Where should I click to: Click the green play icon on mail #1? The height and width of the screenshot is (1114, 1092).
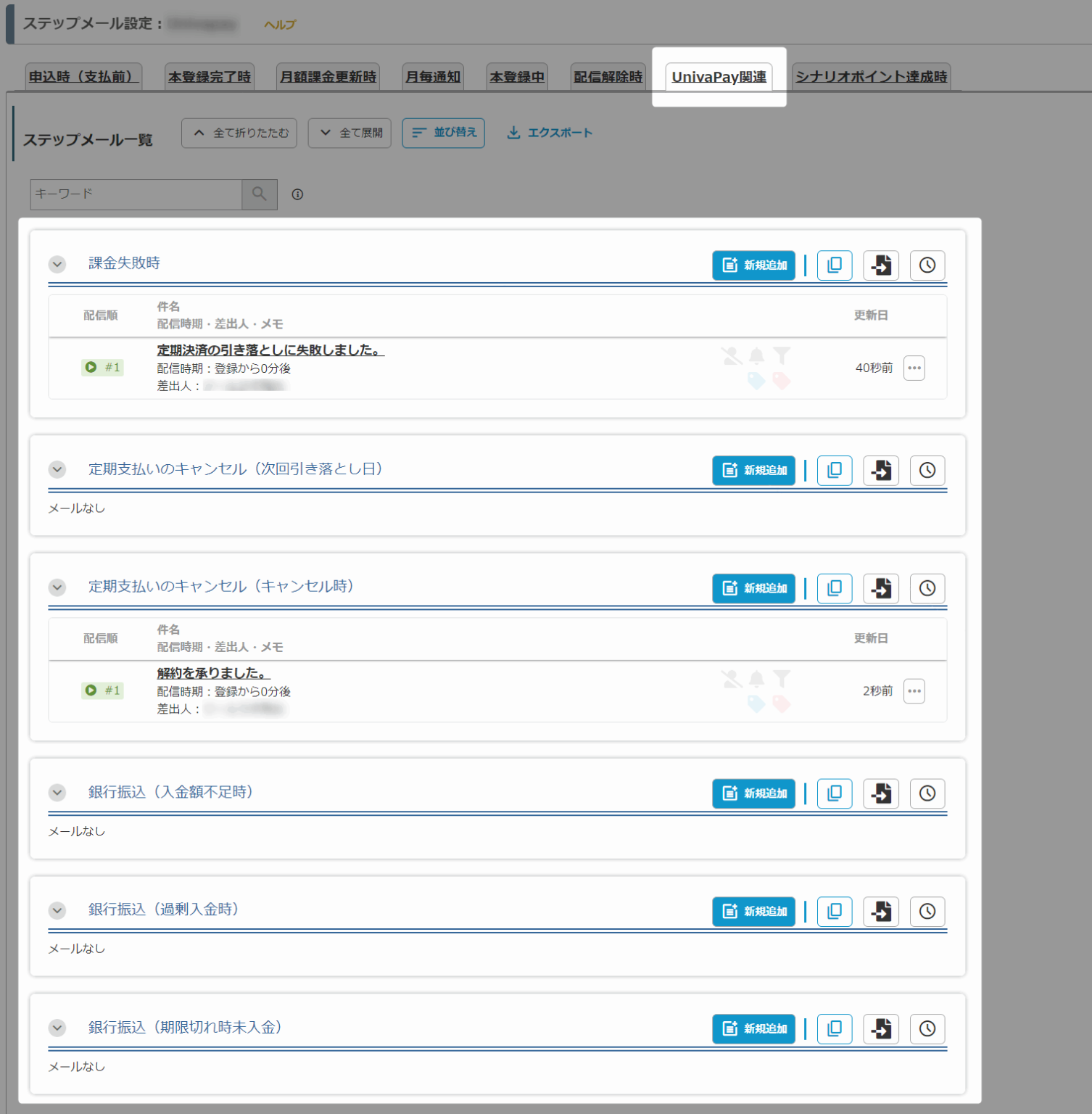(x=91, y=367)
